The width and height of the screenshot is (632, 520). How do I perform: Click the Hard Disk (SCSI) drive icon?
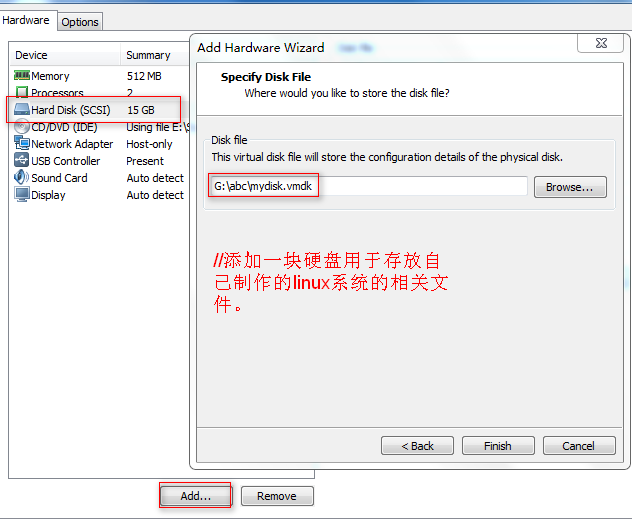[22, 109]
